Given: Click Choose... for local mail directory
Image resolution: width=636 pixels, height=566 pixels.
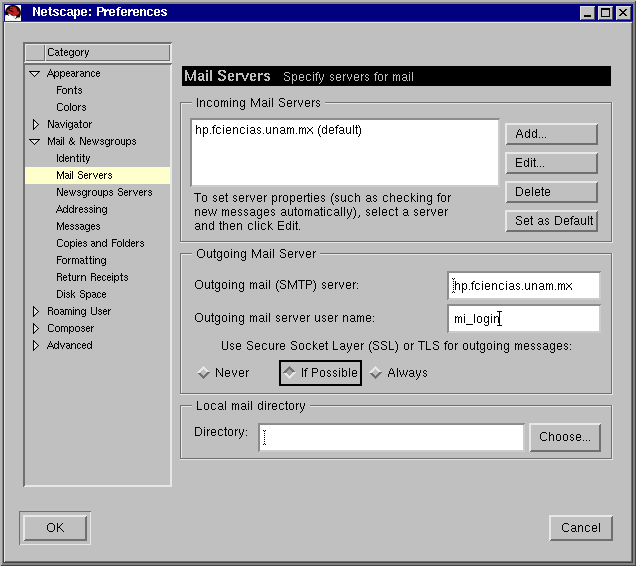Looking at the screenshot, I should point(565,437).
